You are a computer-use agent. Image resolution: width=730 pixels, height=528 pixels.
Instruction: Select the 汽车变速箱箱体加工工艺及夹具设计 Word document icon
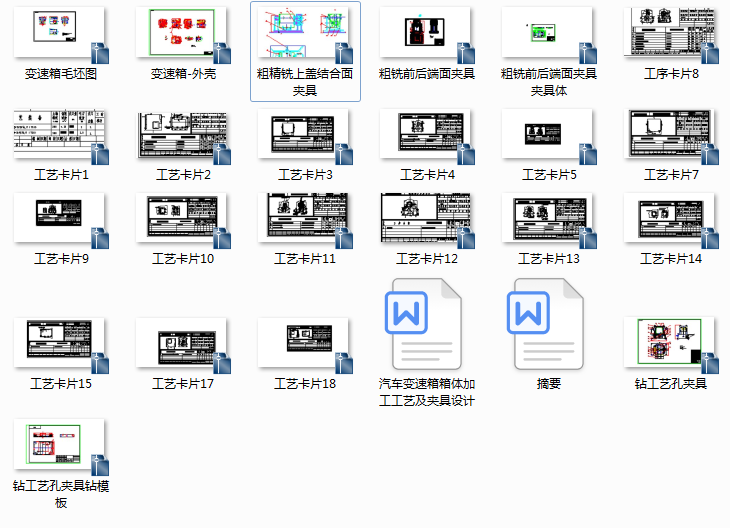pyautogui.click(x=424, y=324)
